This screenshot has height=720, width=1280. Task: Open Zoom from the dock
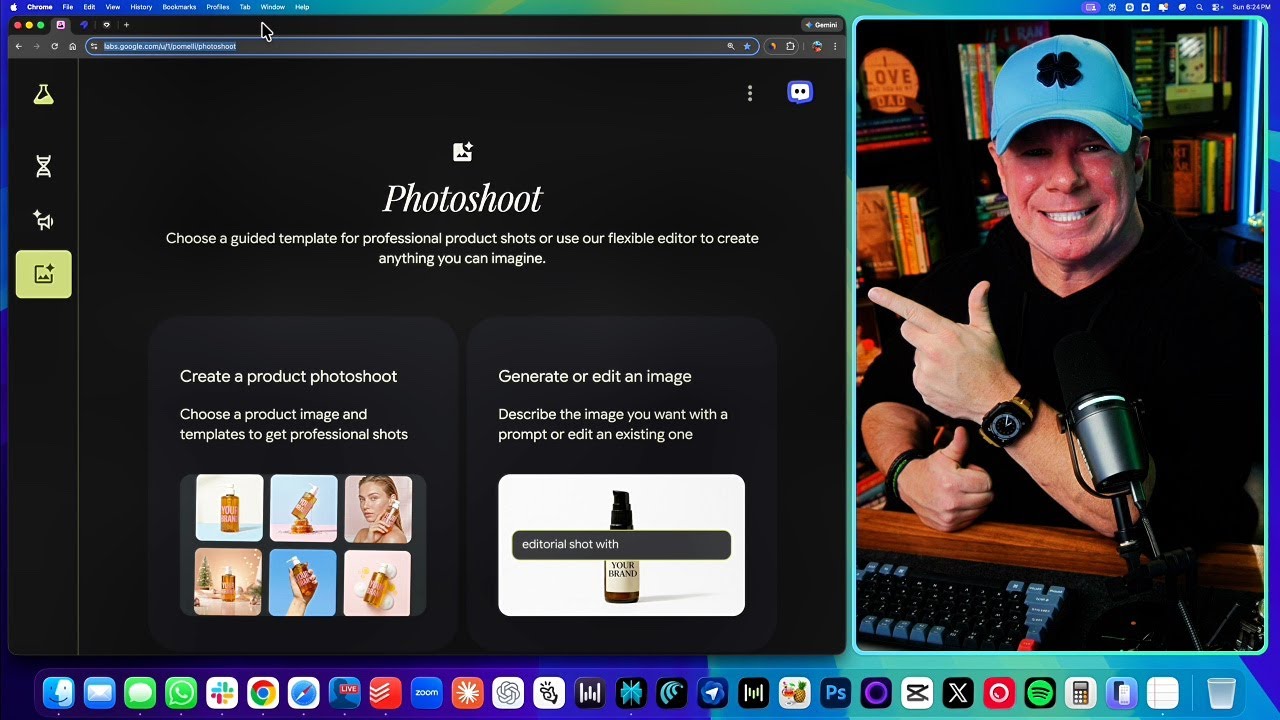click(x=427, y=693)
